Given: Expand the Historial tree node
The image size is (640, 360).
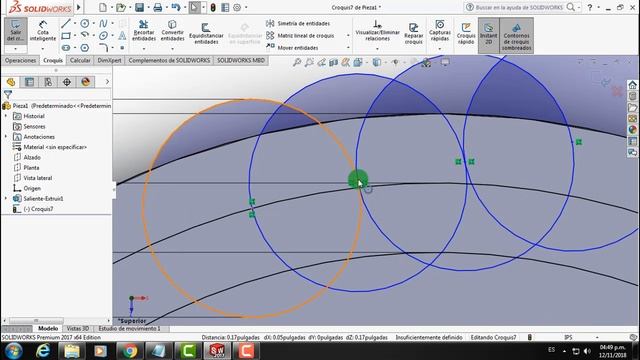Looking at the screenshot, I should [6, 116].
